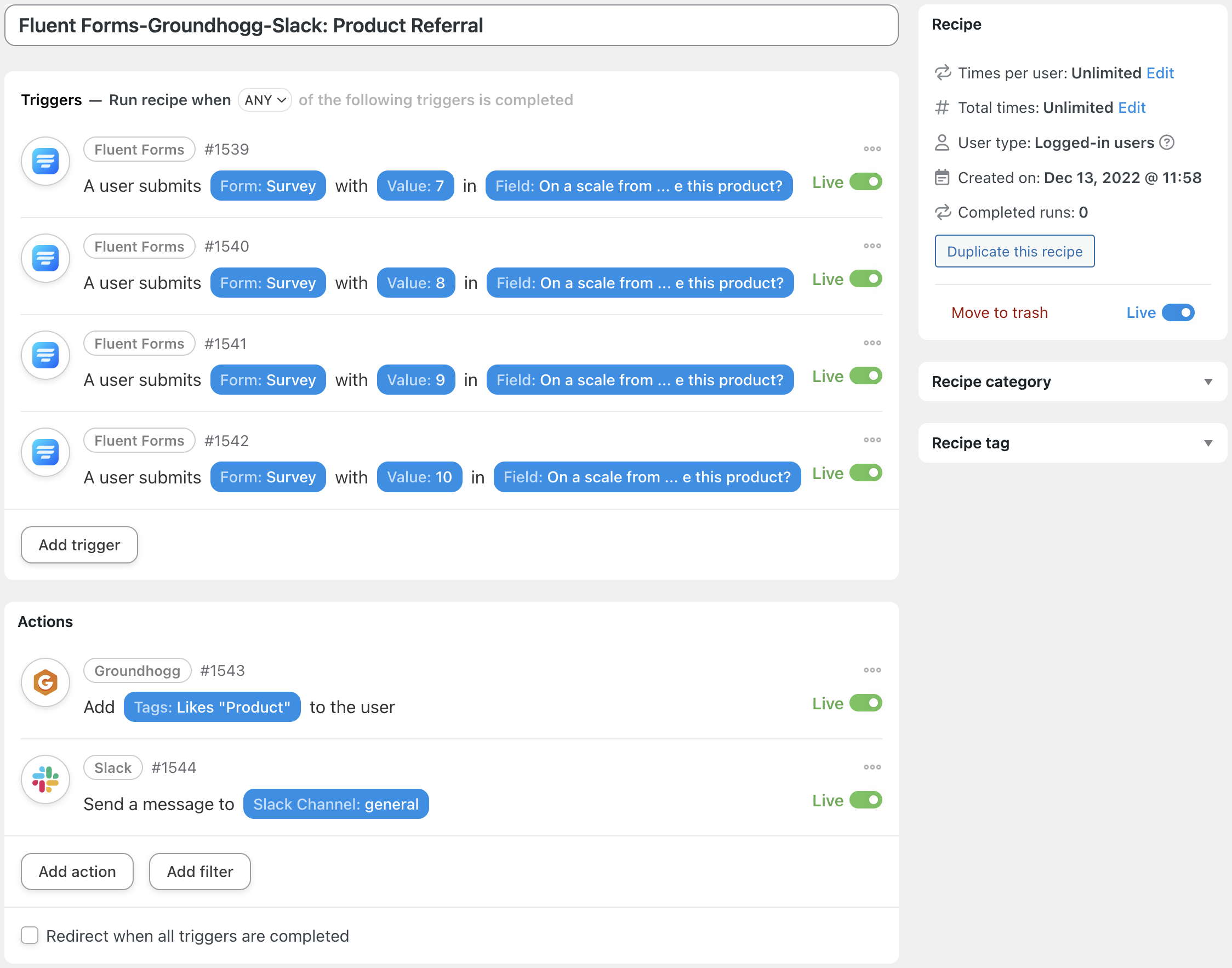The height and width of the screenshot is (968, 1232).
Task: Open the three-dot menu for trigger #1539
Action: point(872,149)
